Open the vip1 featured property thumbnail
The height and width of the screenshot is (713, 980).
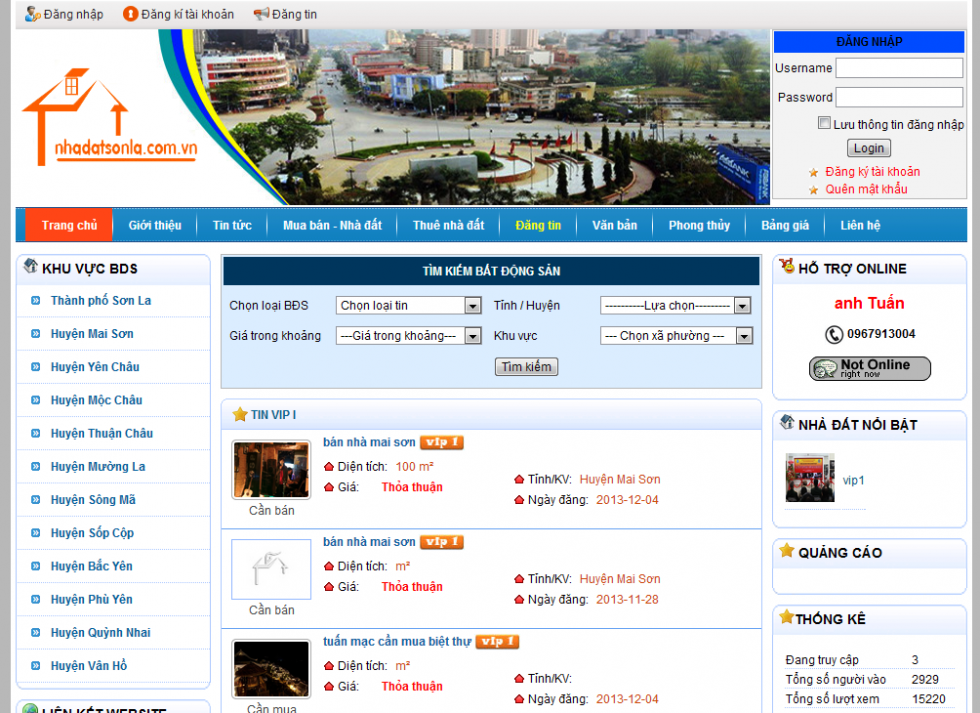click(x=809, y=478)
